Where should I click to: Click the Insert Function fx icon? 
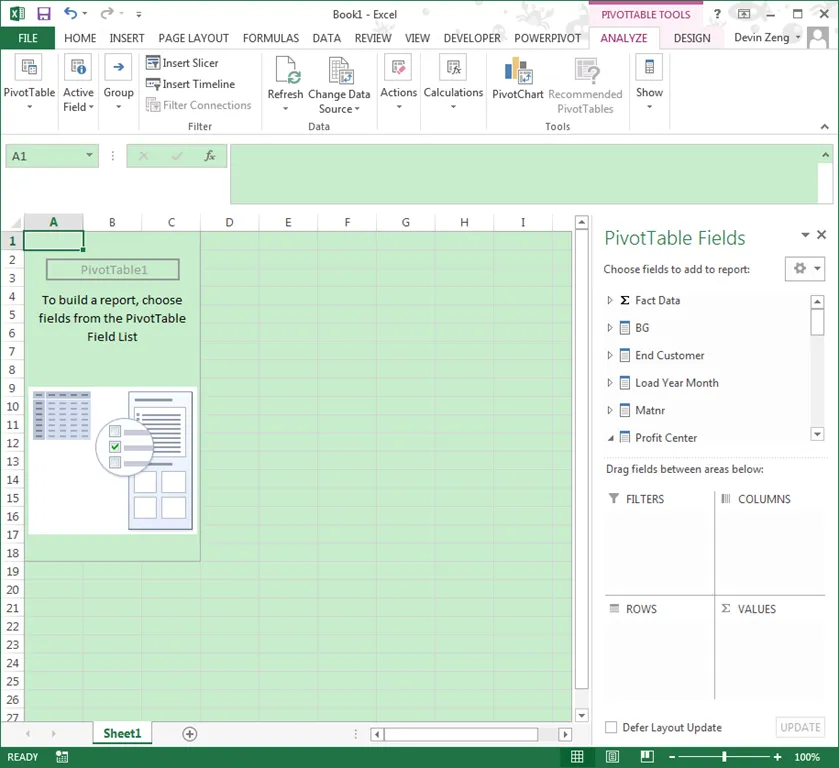click(x=209, y=156)
